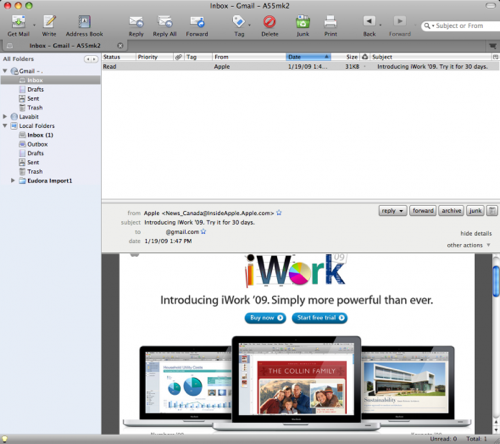This screenshot has width=500, height=444.
Task: Click Start free trial button in email
Action: [320, 318]
